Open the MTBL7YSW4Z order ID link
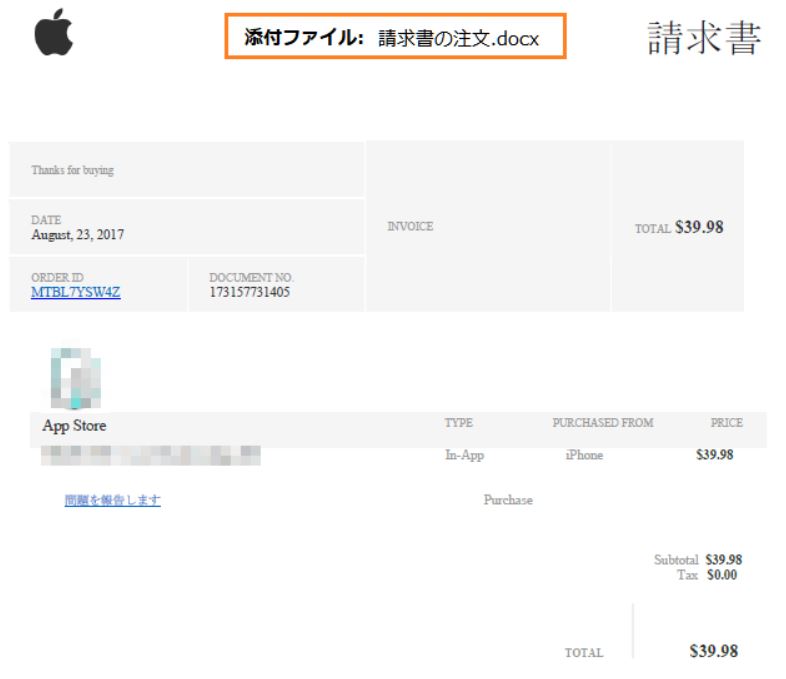The image size is (786, 679). pyautogui.click(x=76, y=292)
